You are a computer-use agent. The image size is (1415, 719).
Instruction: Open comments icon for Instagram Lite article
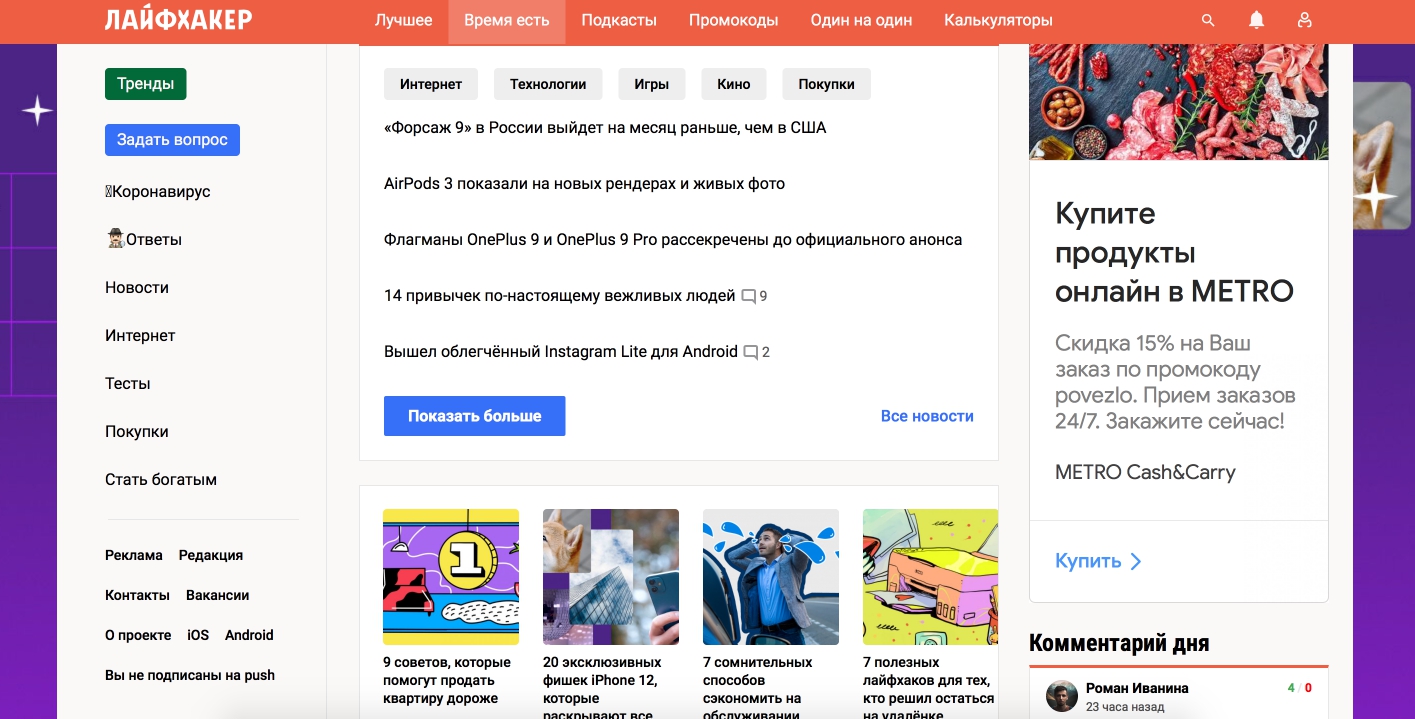[751, 352]
